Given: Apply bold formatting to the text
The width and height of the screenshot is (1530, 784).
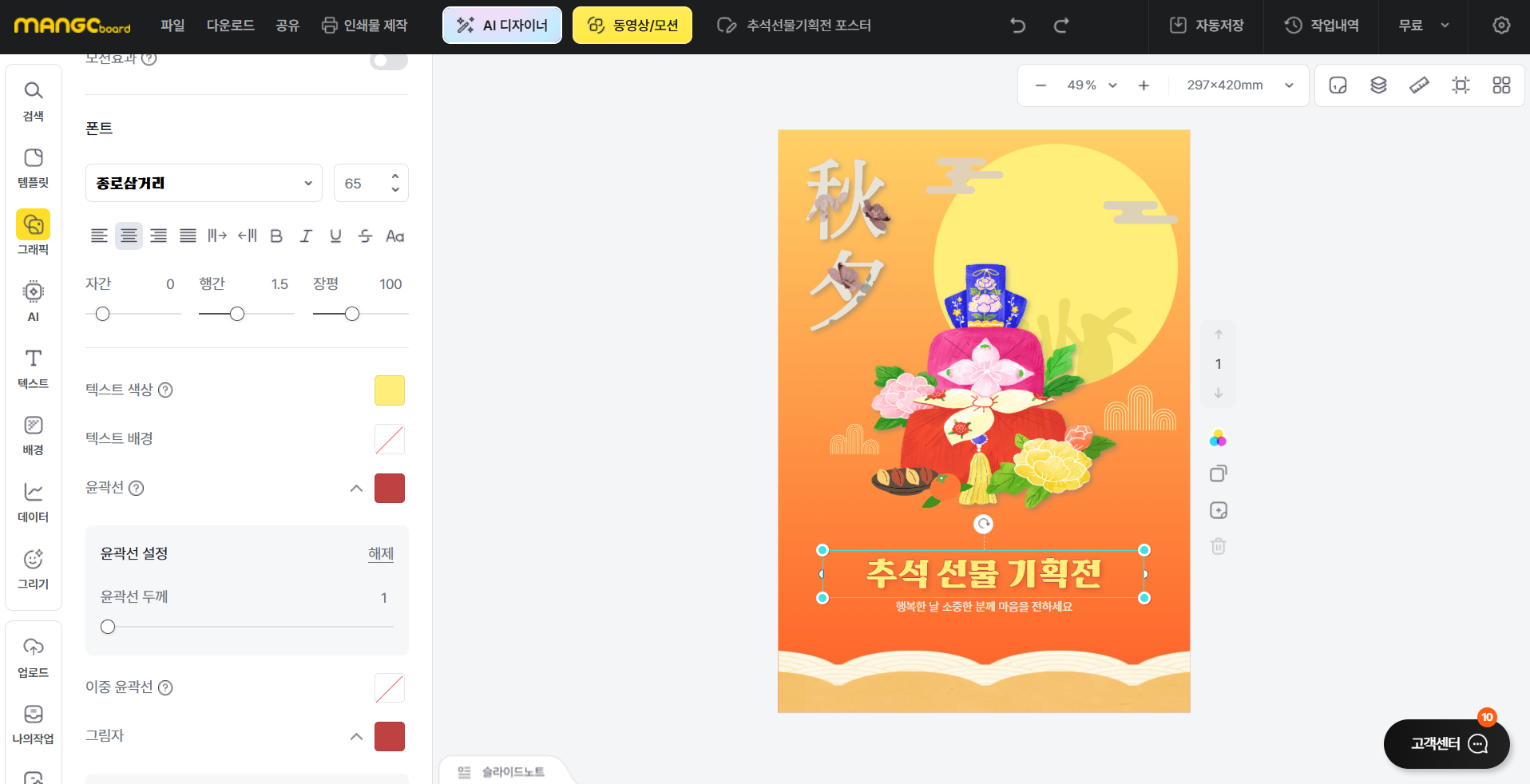Looking at the screenshot, I should click(x=276, y=236).
